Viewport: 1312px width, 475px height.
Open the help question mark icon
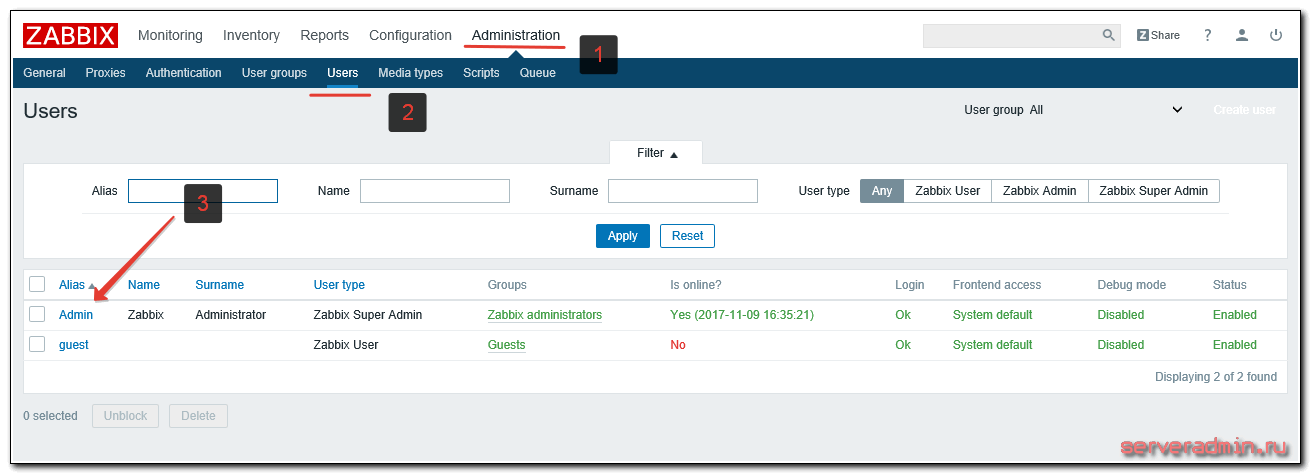point(1207,35)
